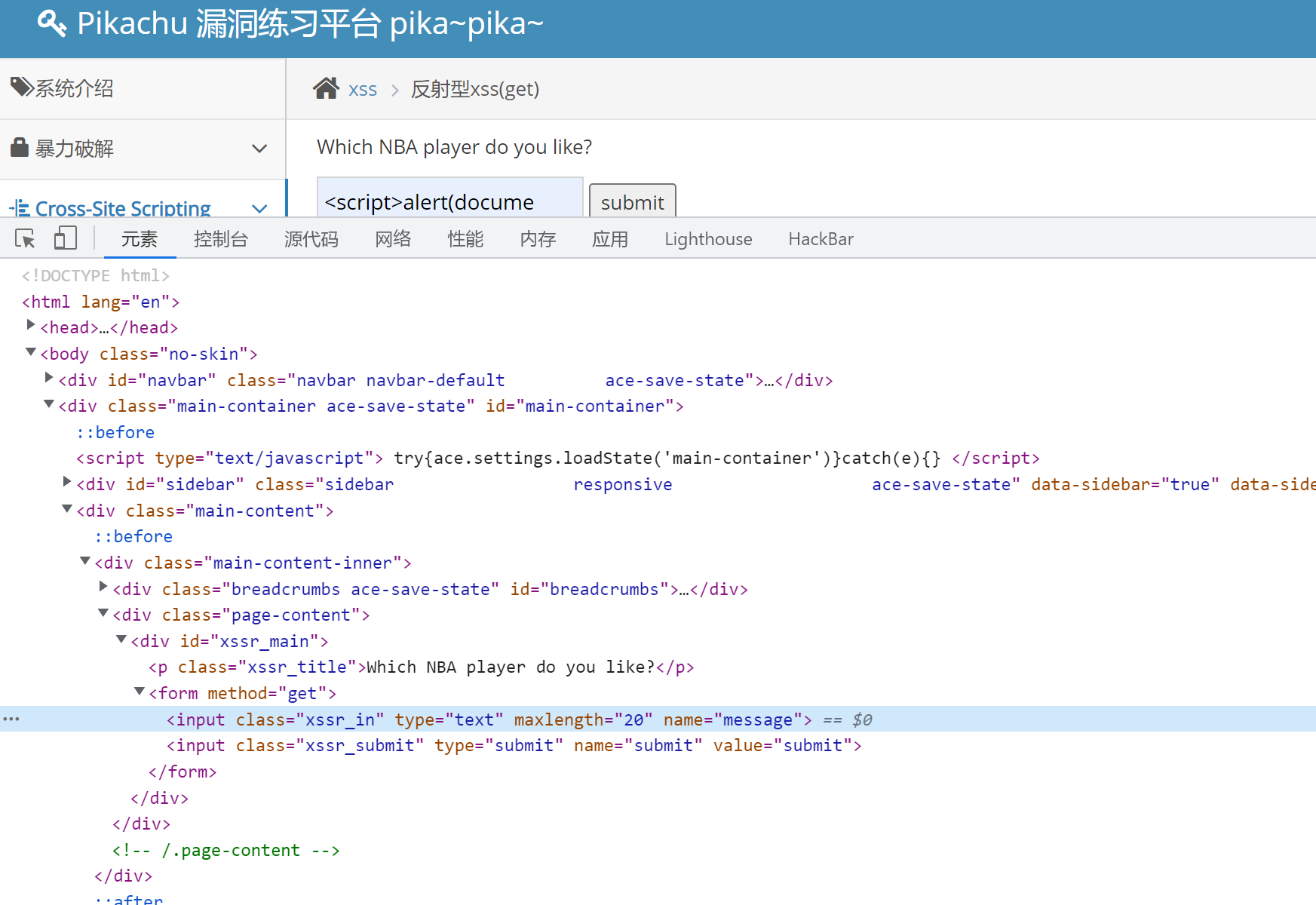Select the html lang en row

tap(658, 302)
